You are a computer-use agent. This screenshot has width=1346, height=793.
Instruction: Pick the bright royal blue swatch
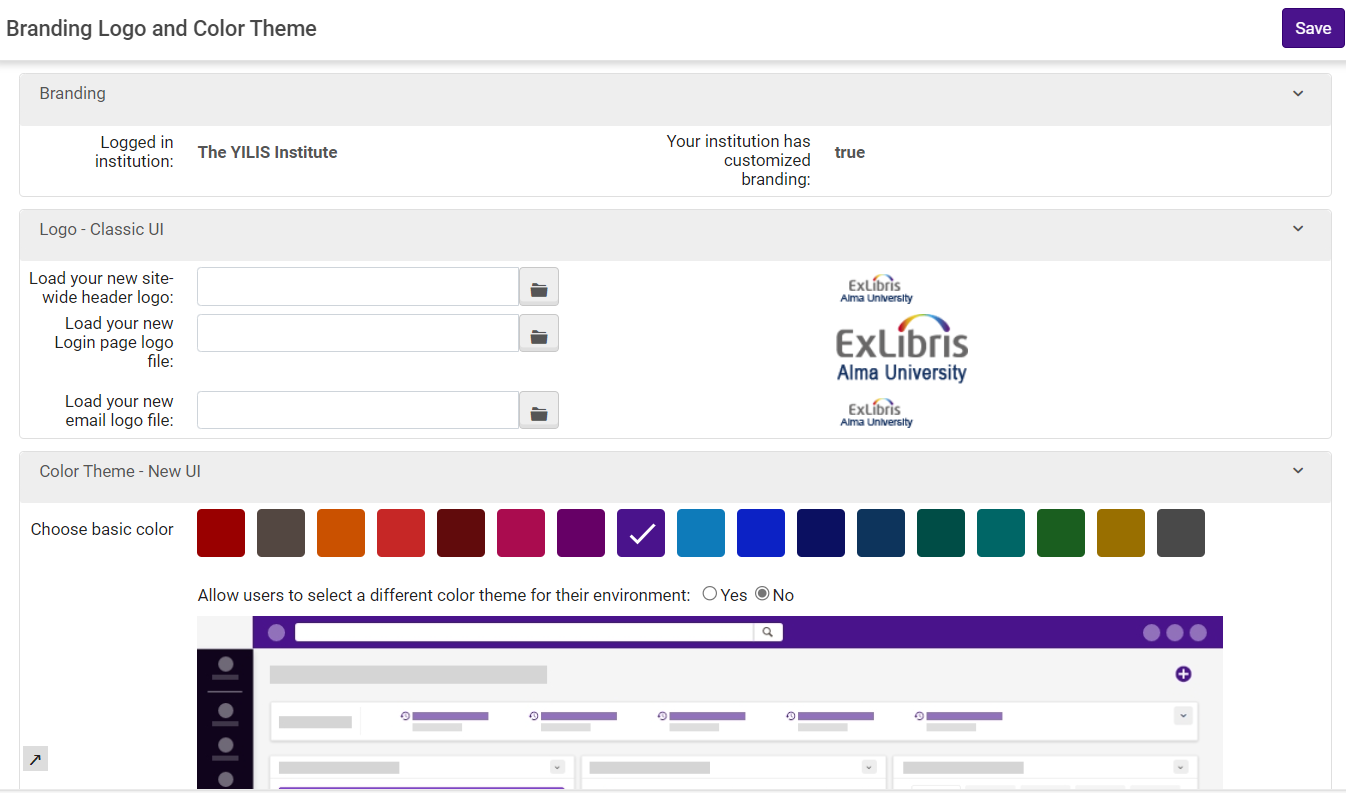point(761,533)
